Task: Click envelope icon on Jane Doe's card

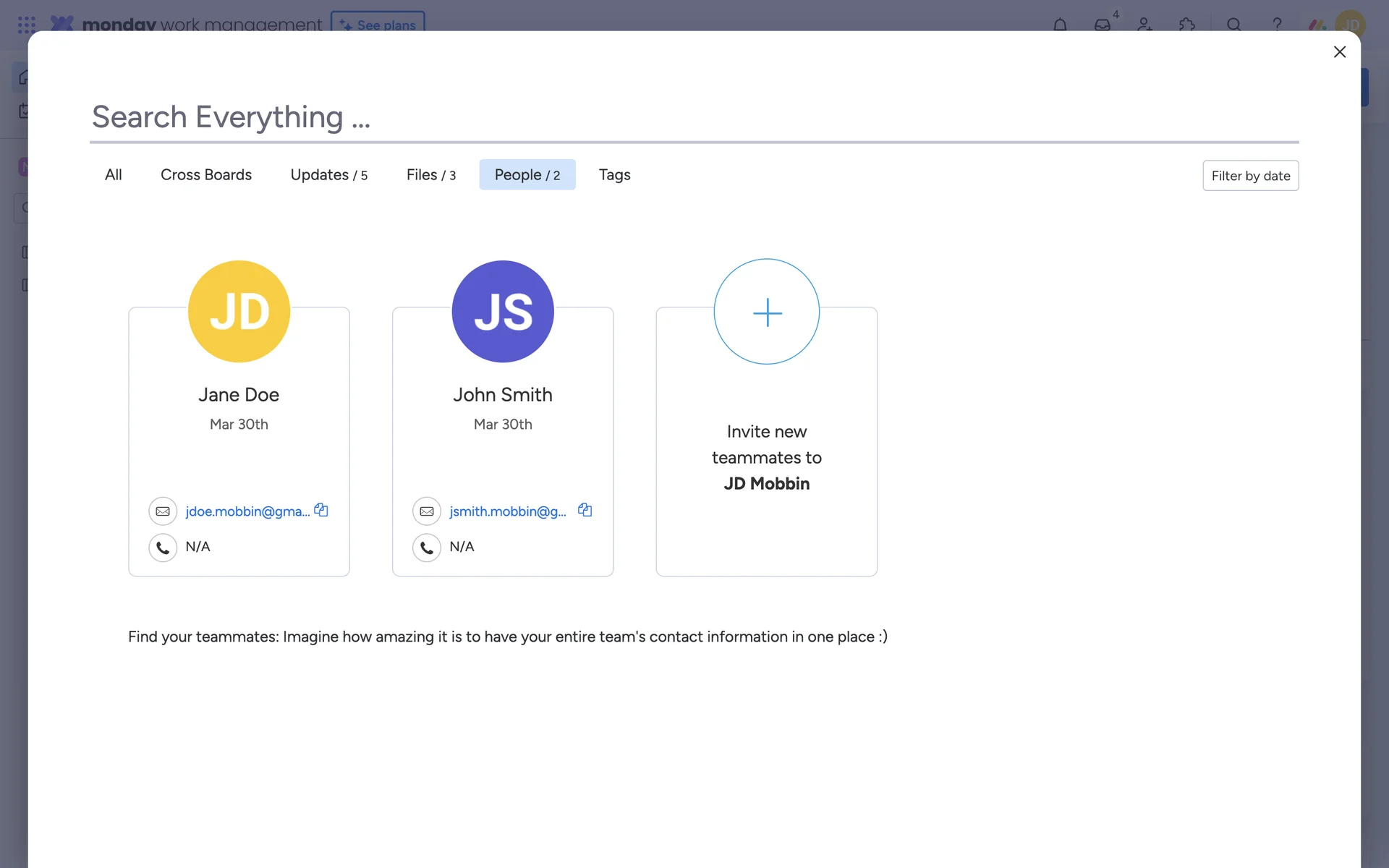Action: pyautogui.click(x=163, y=511)
